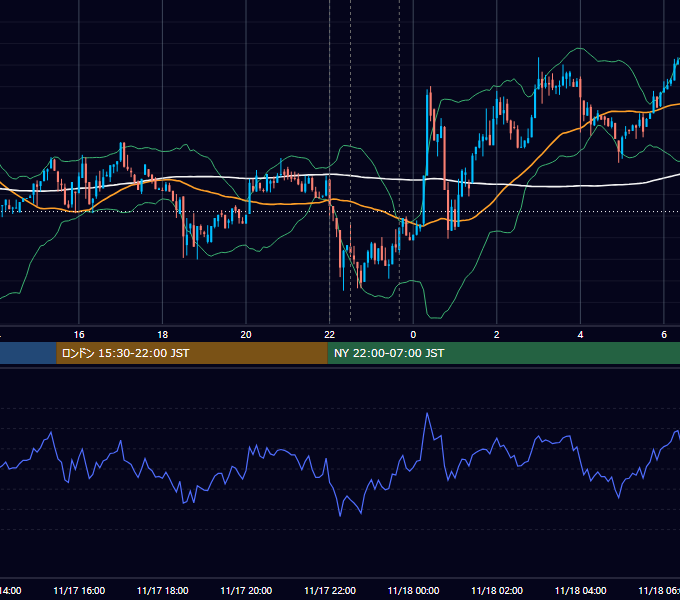Click the 11/17 20:00 date label
This screenshot has height=600, width=680.
click(246, 590)
